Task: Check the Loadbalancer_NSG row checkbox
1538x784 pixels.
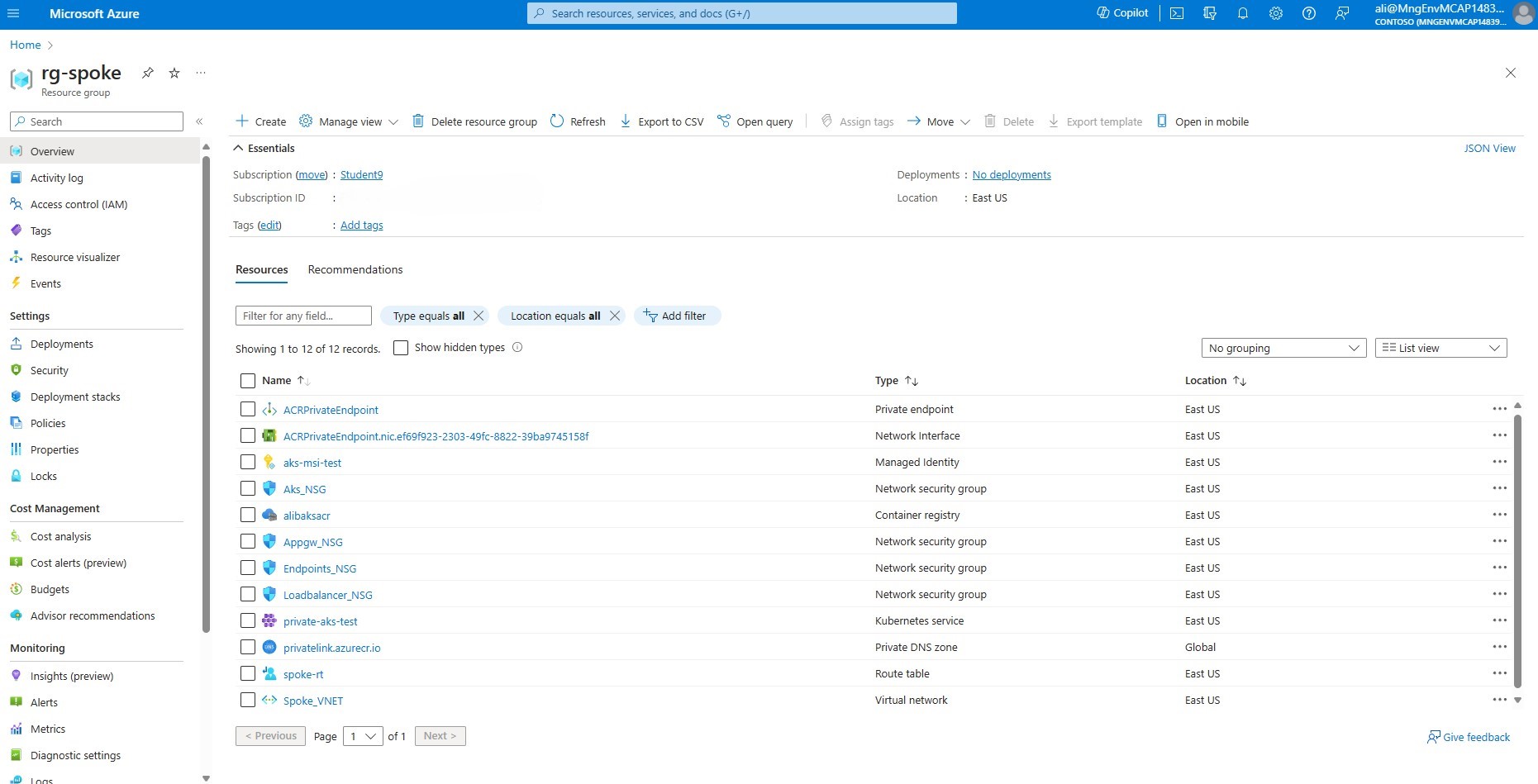Action: [x=248, y=594]
